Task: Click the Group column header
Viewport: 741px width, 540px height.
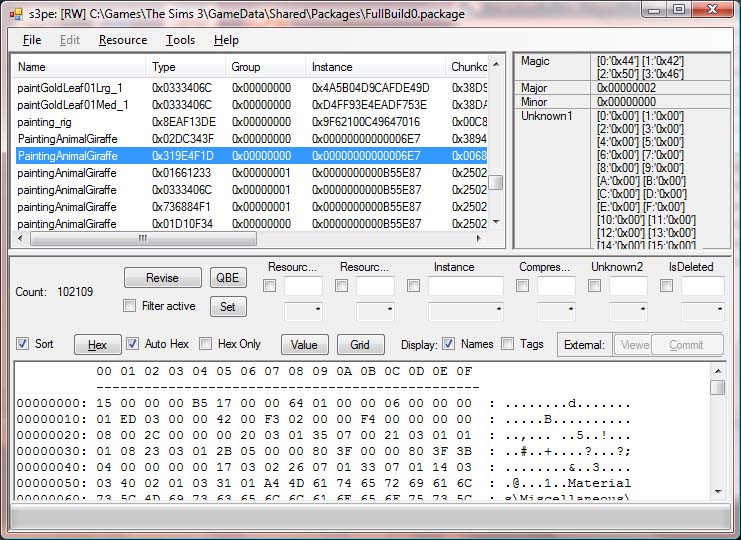Action: point(266,67)
